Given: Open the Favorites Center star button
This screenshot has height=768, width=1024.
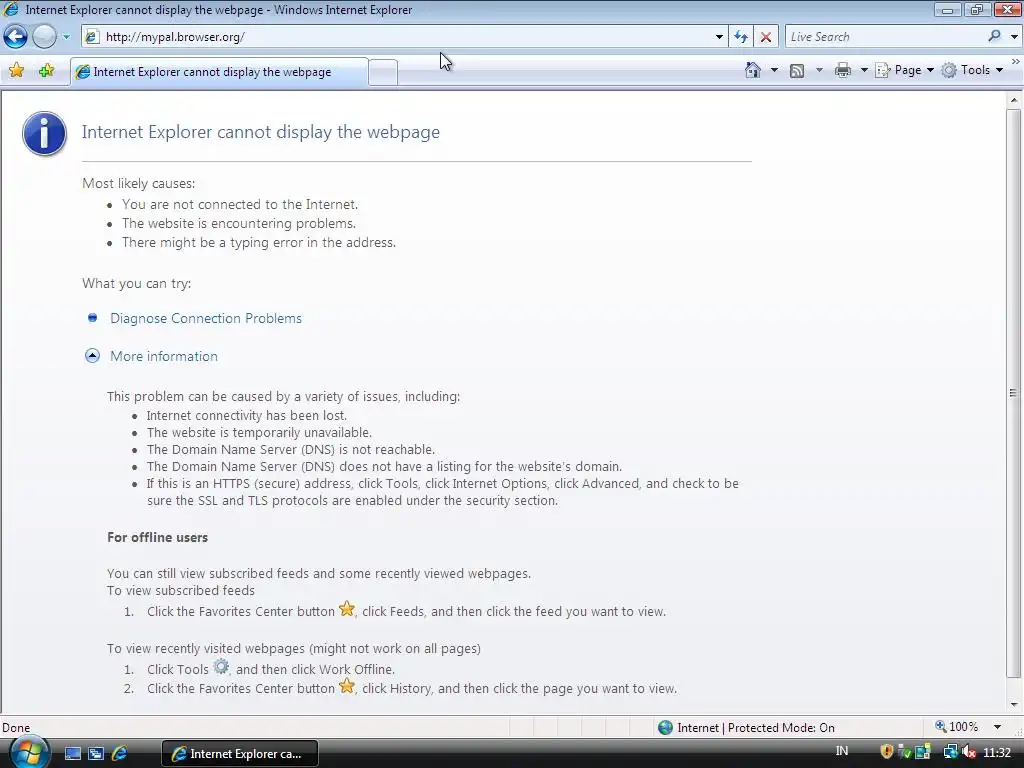Looking at the screenshot, I should (x=16, y=71).
